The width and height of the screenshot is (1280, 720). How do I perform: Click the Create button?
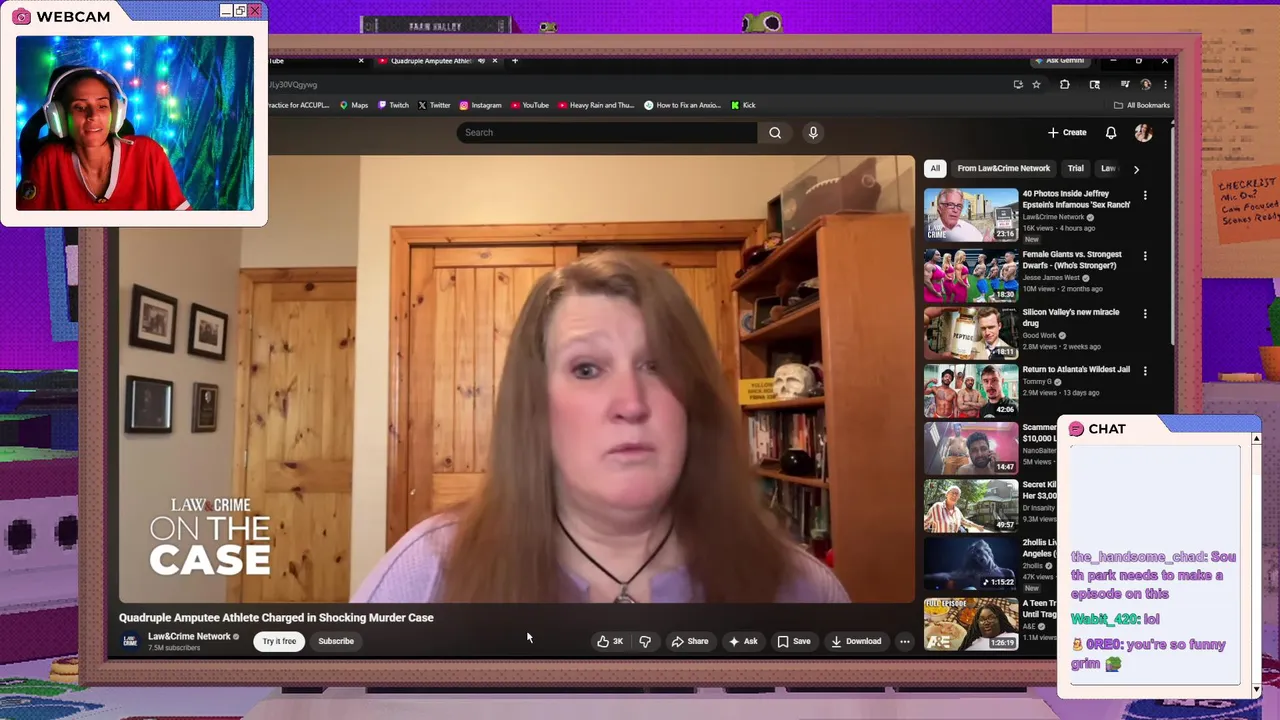(1067, 132)
